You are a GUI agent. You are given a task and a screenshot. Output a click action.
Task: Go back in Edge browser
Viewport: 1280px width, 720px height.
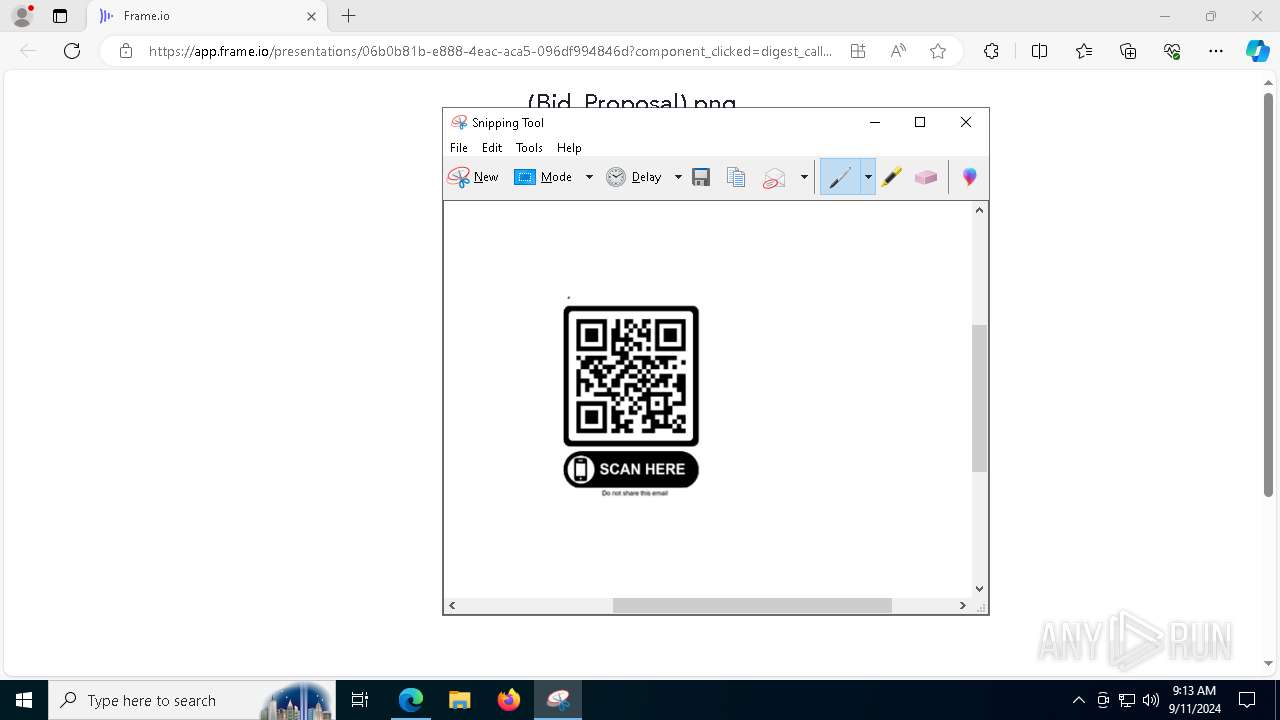(28, 51)
